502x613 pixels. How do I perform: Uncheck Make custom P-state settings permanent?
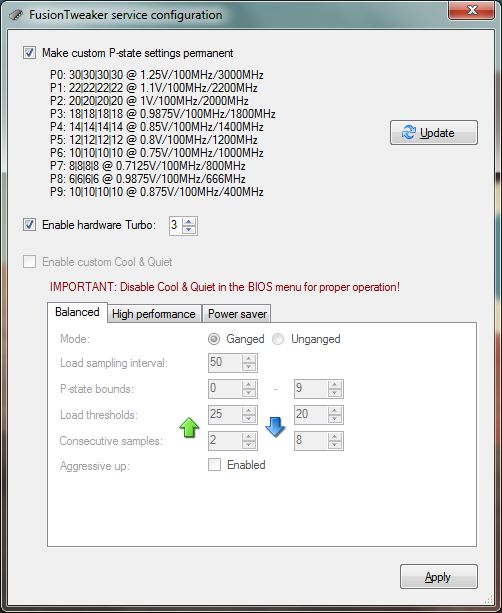[29, 53]
